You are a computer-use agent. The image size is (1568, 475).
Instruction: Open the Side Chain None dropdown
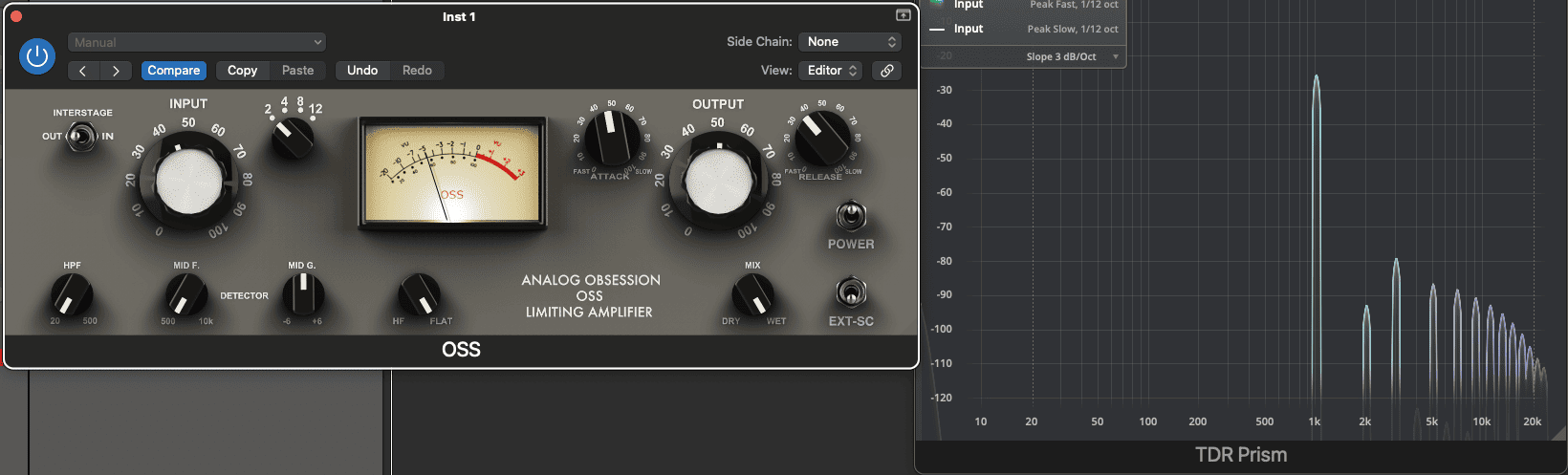[x=851, y=42]
